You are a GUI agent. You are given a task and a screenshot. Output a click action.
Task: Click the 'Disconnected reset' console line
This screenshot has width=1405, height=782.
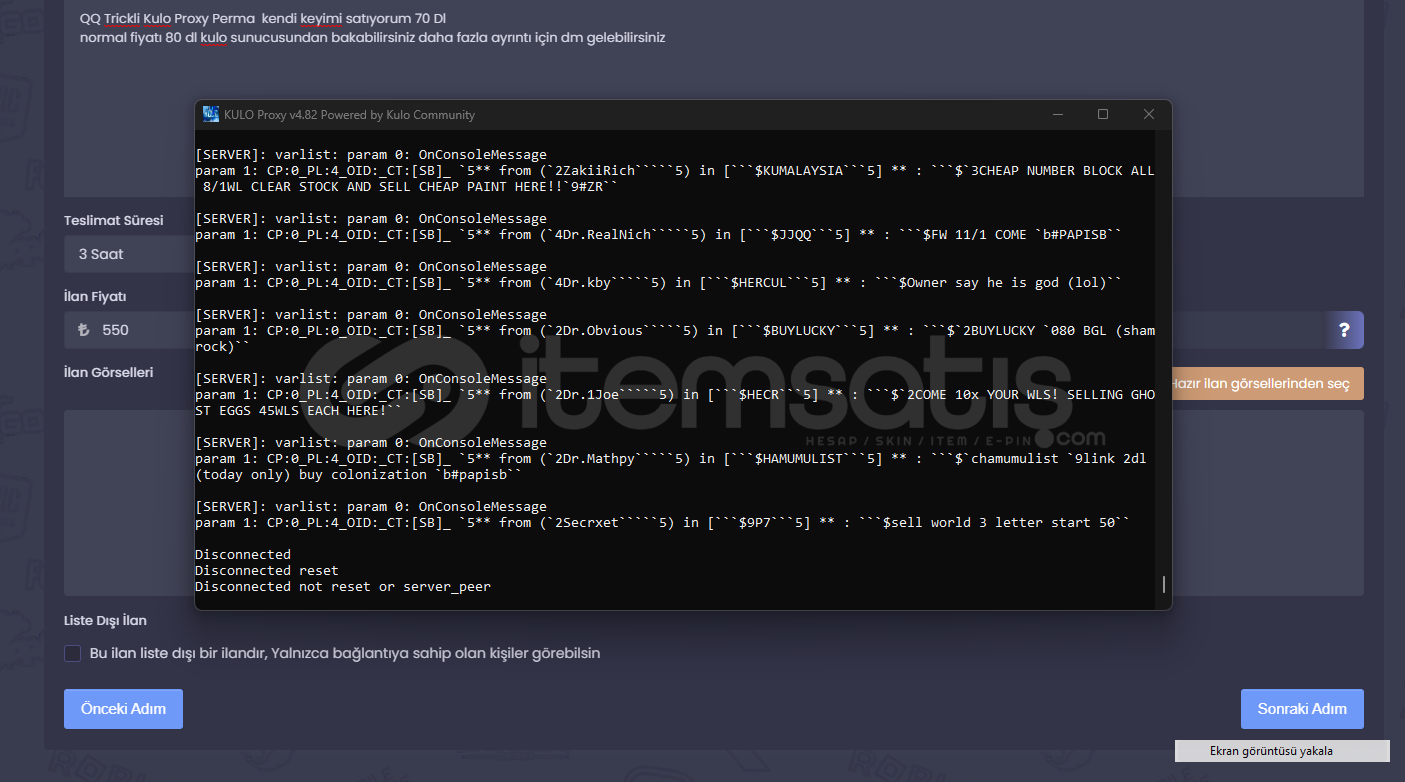(267, 571)
